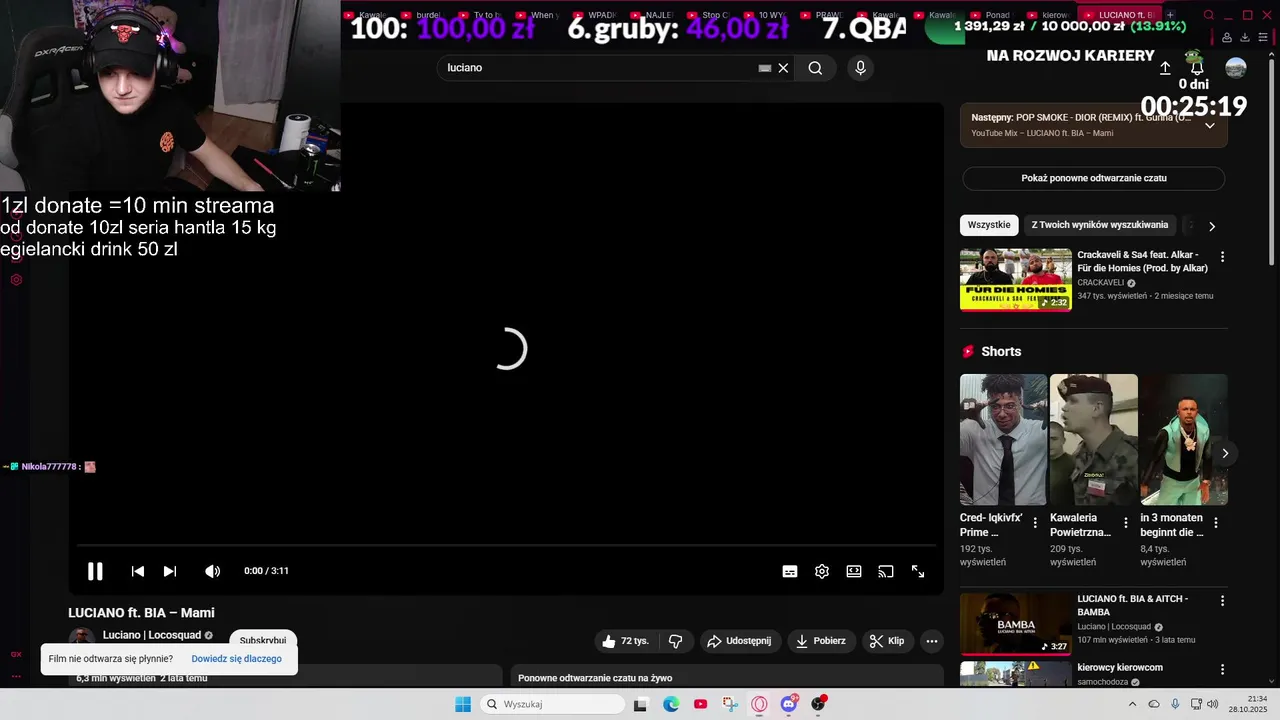This screenshot has width=1280, height=720.
Task: Open the Opera browser taskbar icon
Action: [x=759, y=704]
